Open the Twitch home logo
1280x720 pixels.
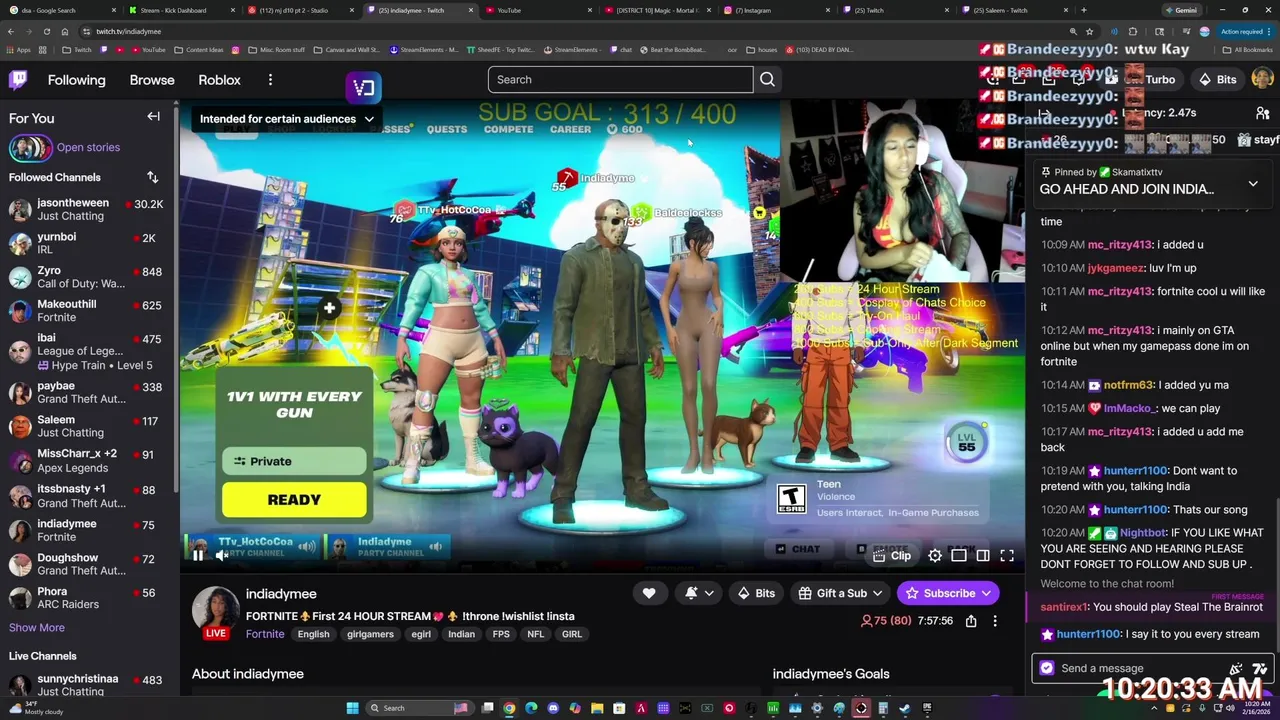[x=18, y=80]
